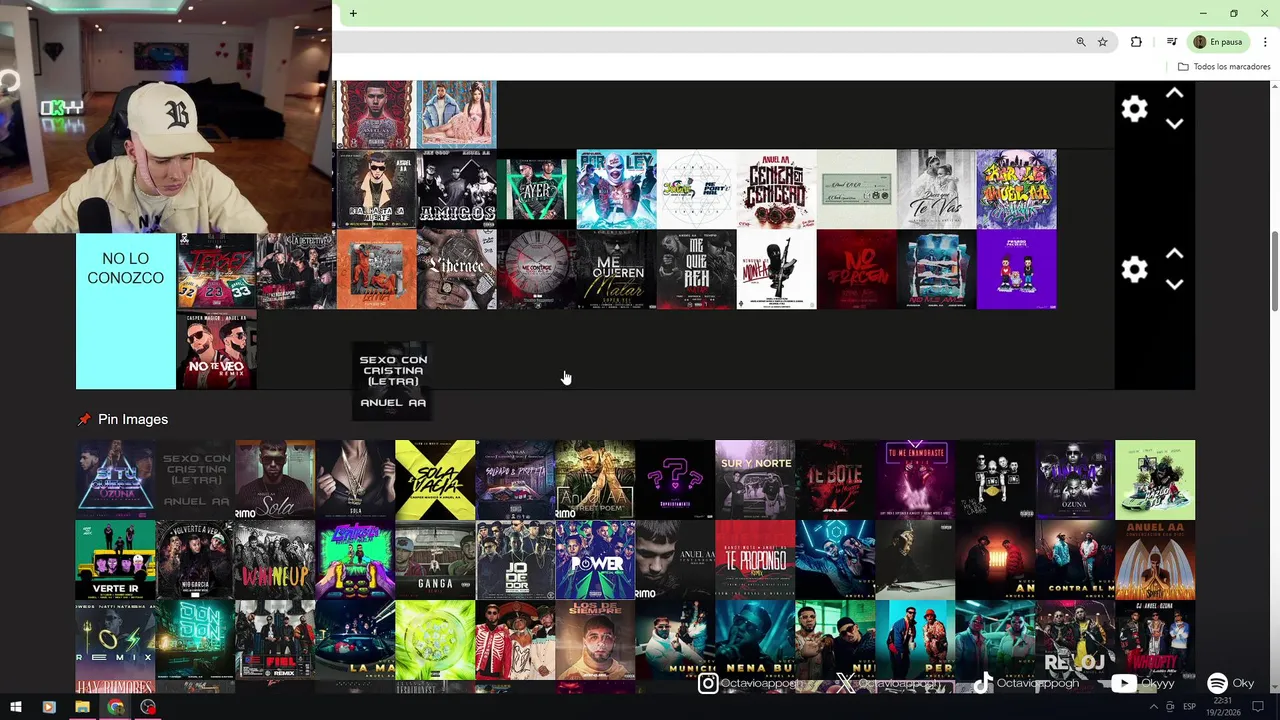Pick the purple question marks cover
Screen dimensions: 1280x720
pos(675,480)
